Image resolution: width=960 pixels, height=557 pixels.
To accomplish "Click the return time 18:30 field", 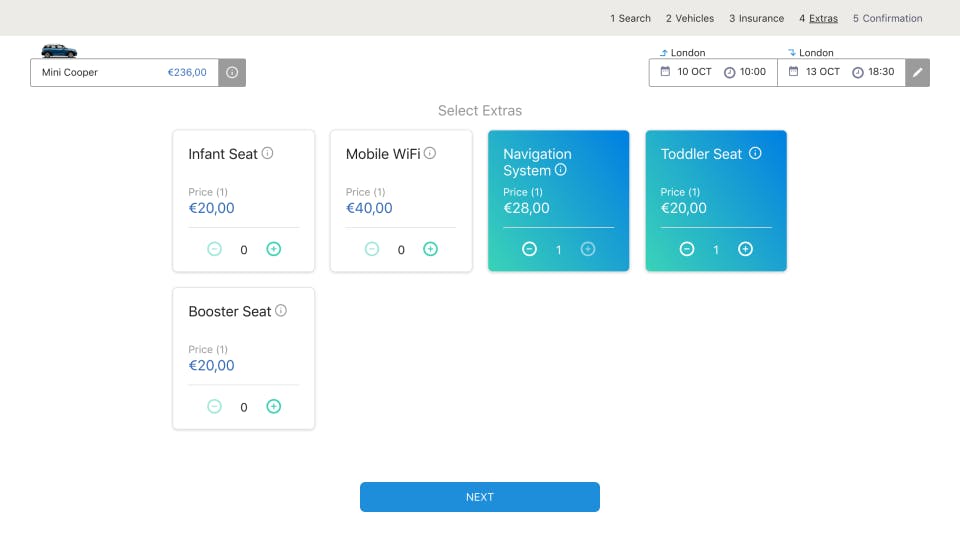I will (873, 73).
